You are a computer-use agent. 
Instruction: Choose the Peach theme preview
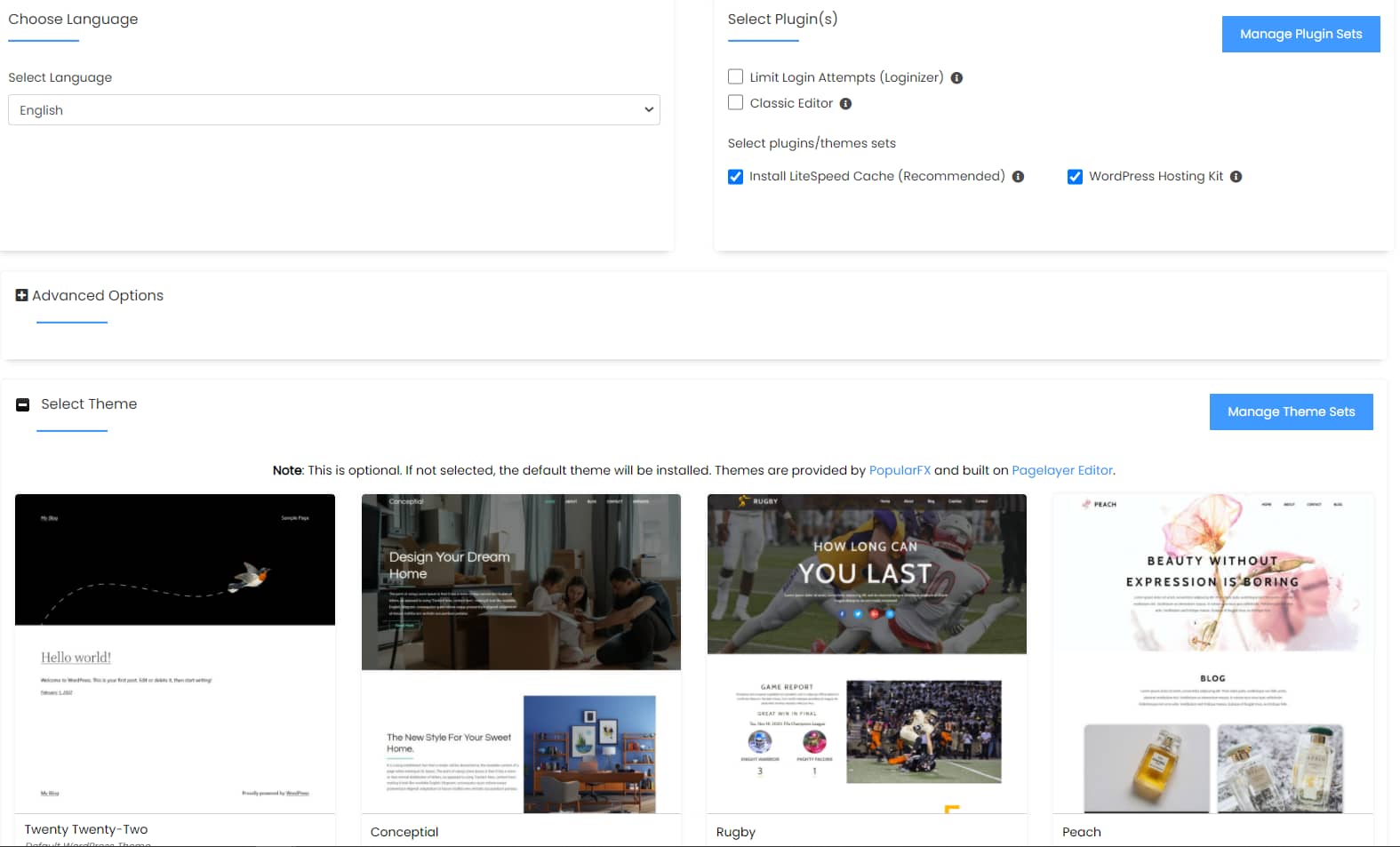coord(1213,653)
